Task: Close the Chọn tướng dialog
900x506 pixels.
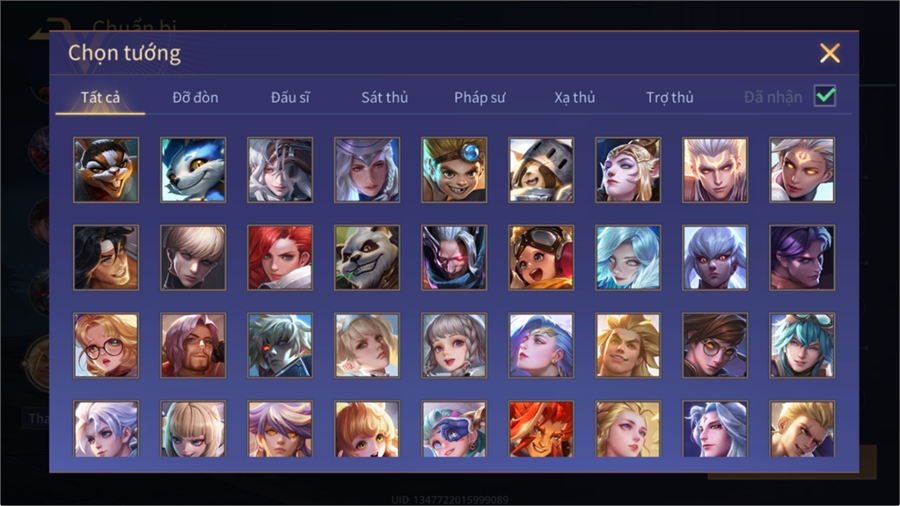Action: click(830, 53)
